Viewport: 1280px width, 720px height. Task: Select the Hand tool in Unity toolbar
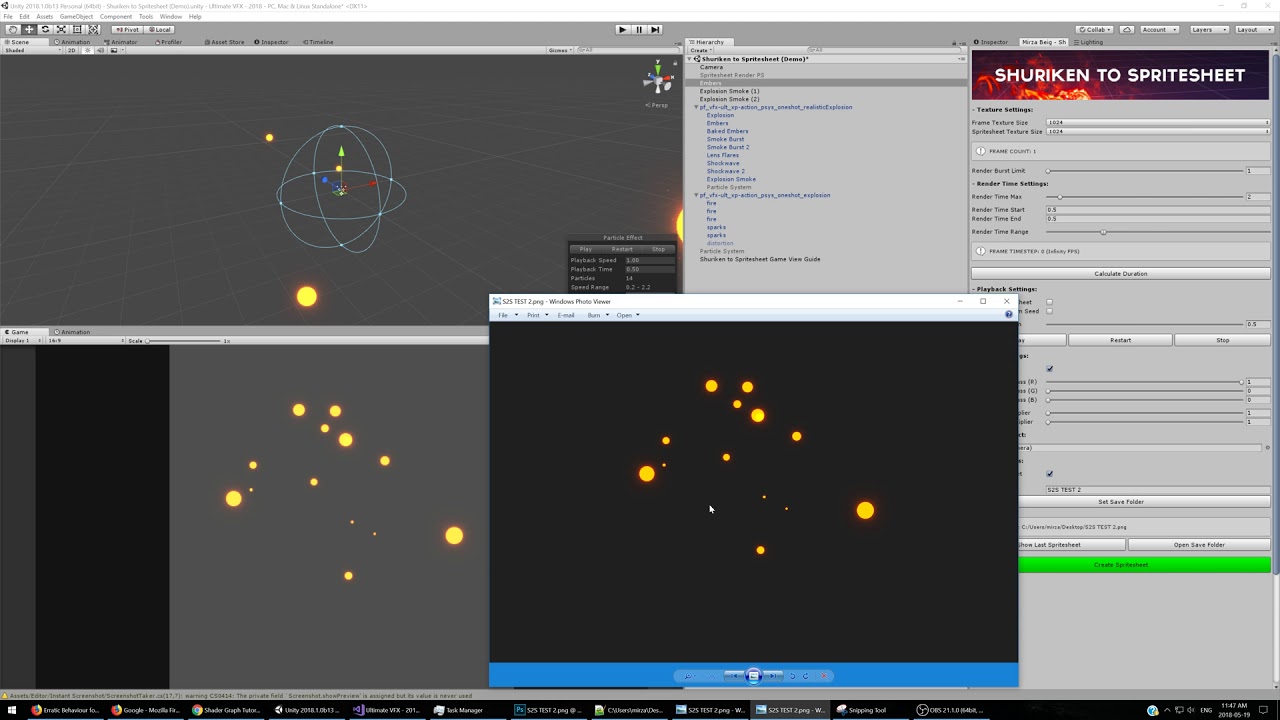(x=12, y=29)
